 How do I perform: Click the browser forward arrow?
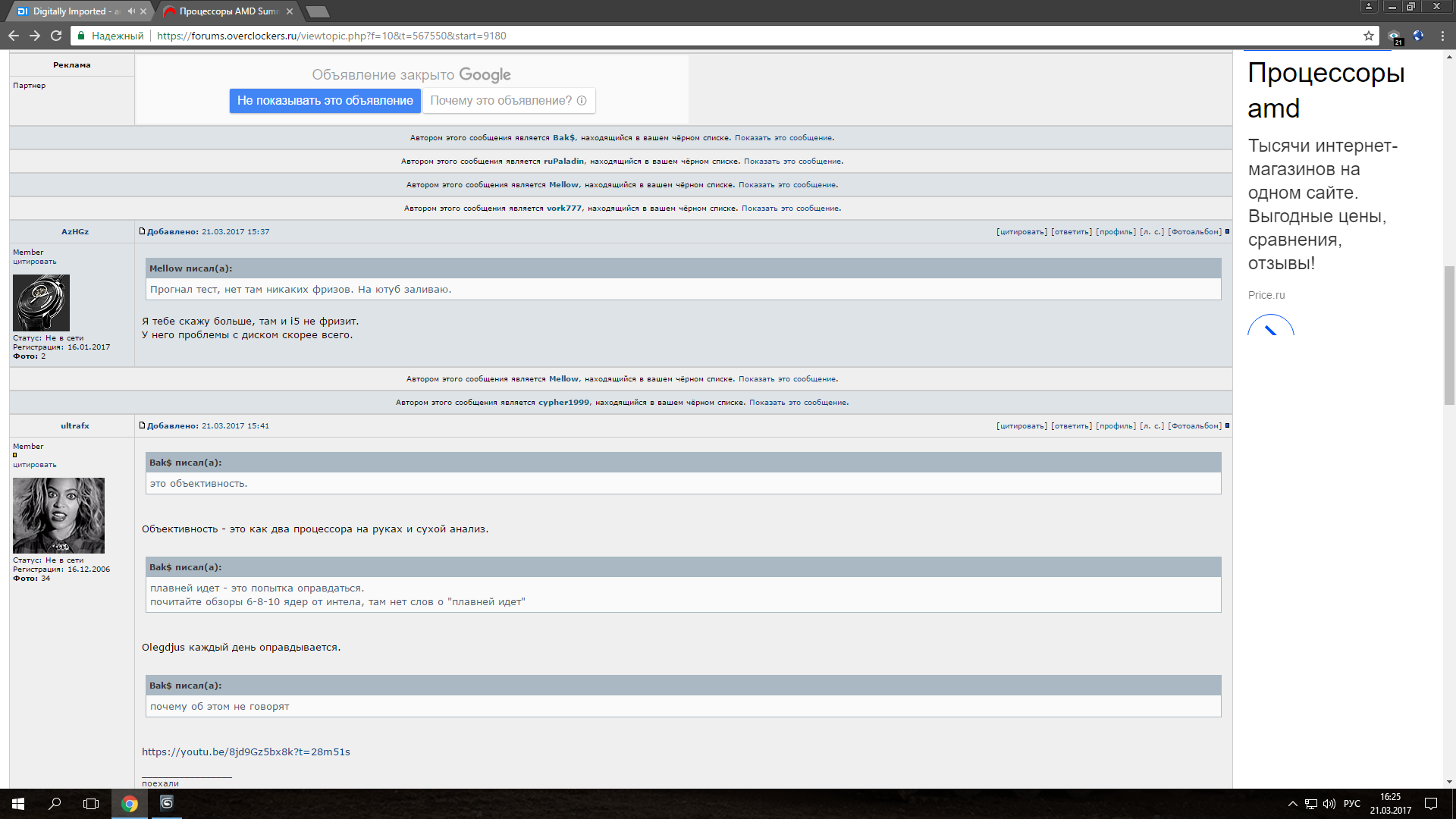[35, 36]
